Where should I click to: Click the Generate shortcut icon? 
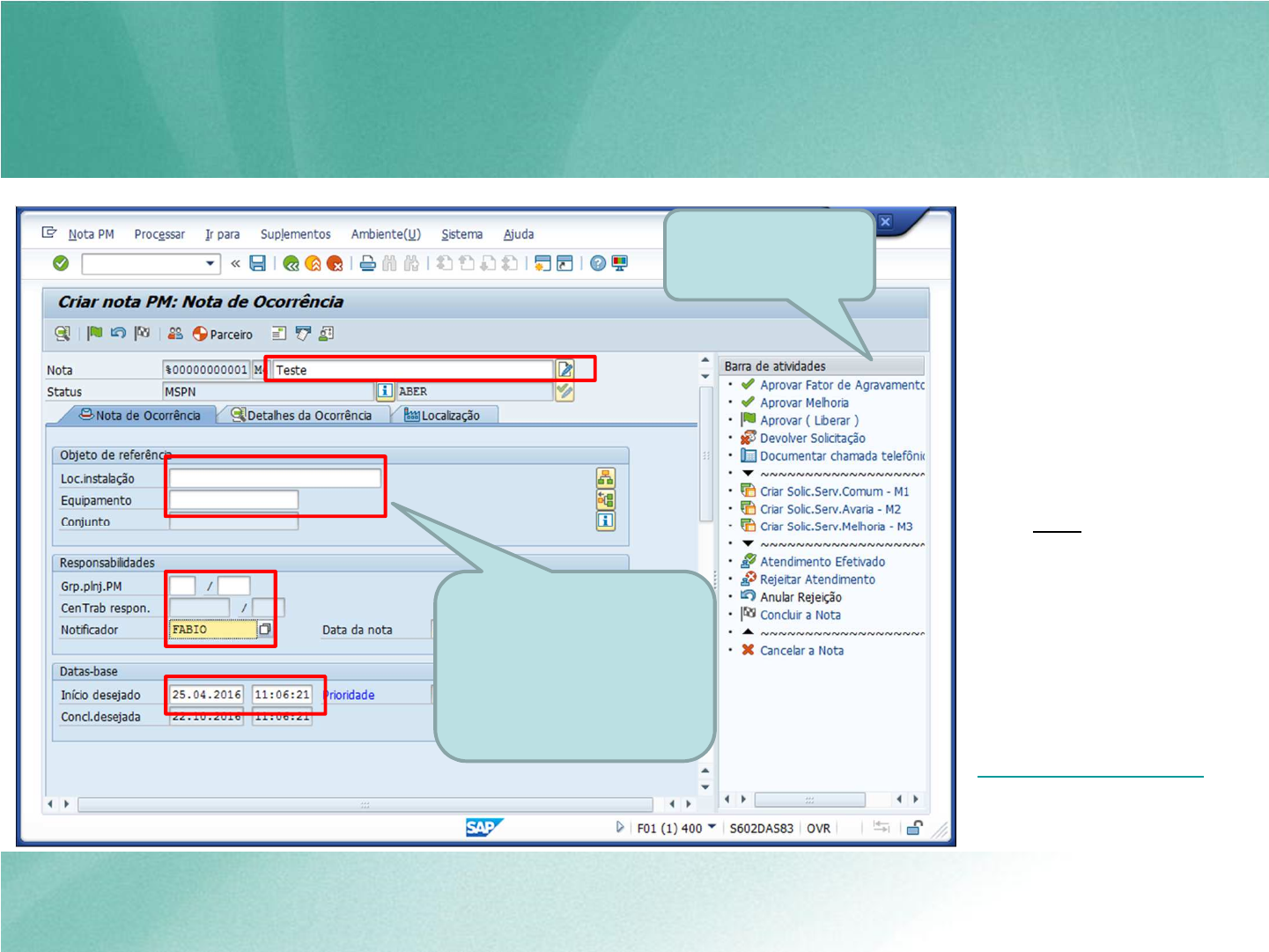click(x=564, y=263)
